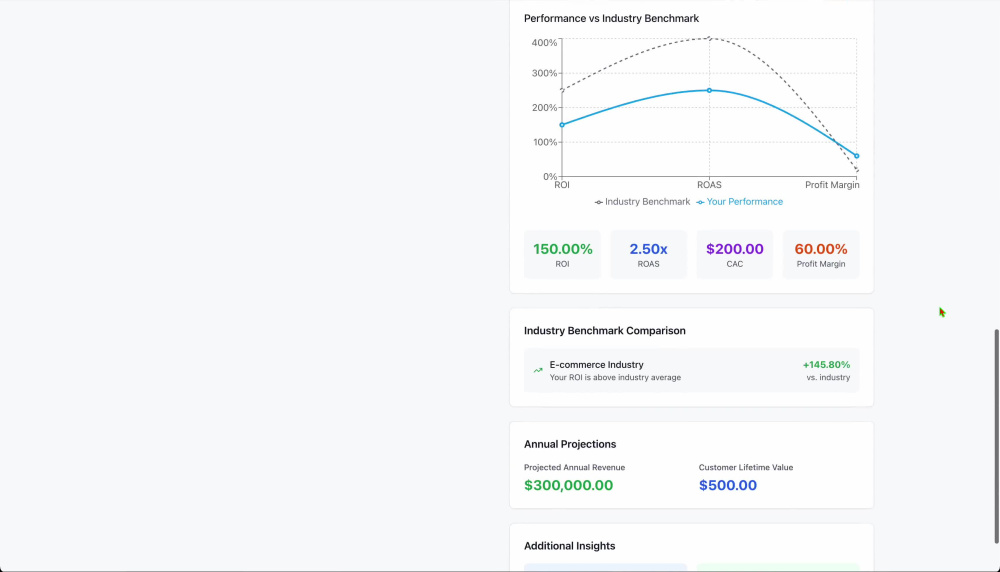
Task: Click the 0% y-axis label
Action: [550, 177]
